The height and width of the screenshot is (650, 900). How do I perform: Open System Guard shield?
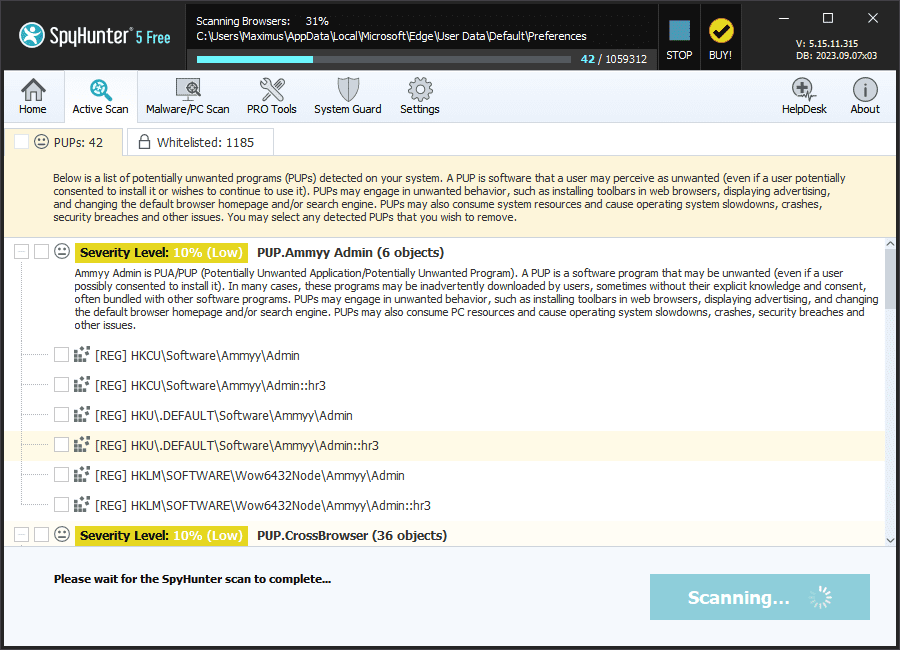pos(348,96)
